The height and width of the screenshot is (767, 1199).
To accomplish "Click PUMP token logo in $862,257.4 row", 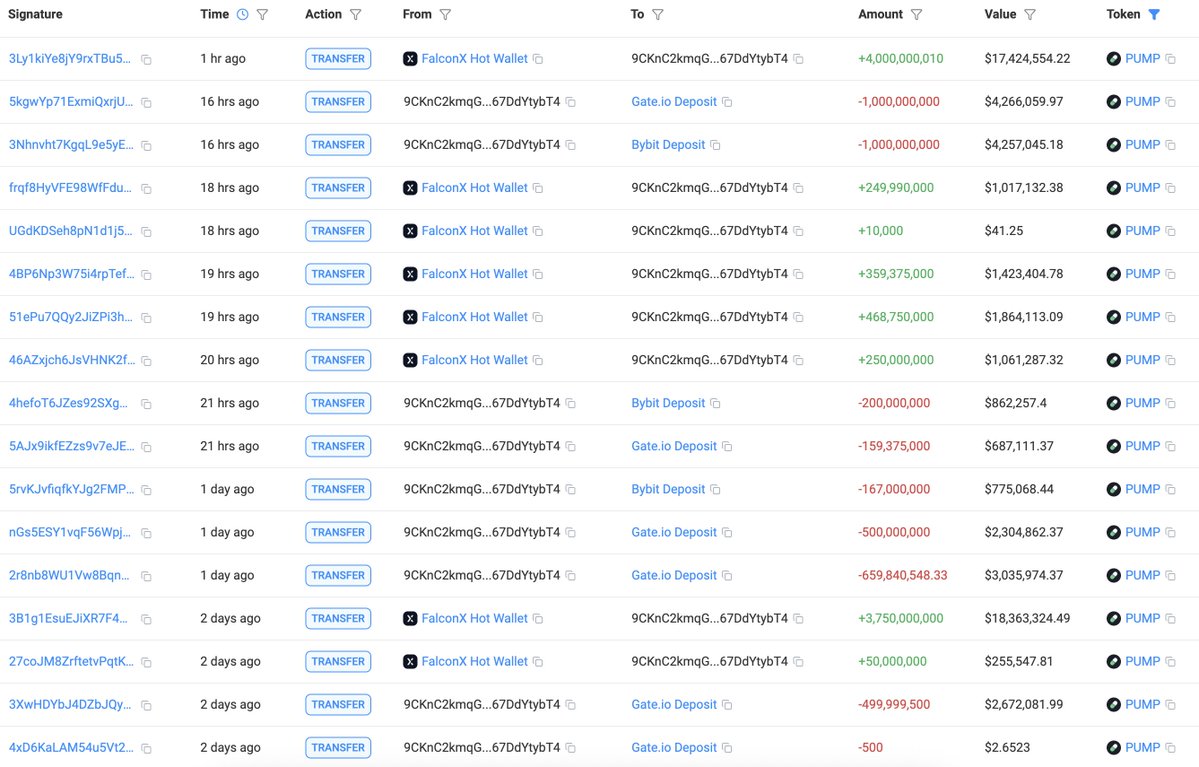I will point(1113,403).
